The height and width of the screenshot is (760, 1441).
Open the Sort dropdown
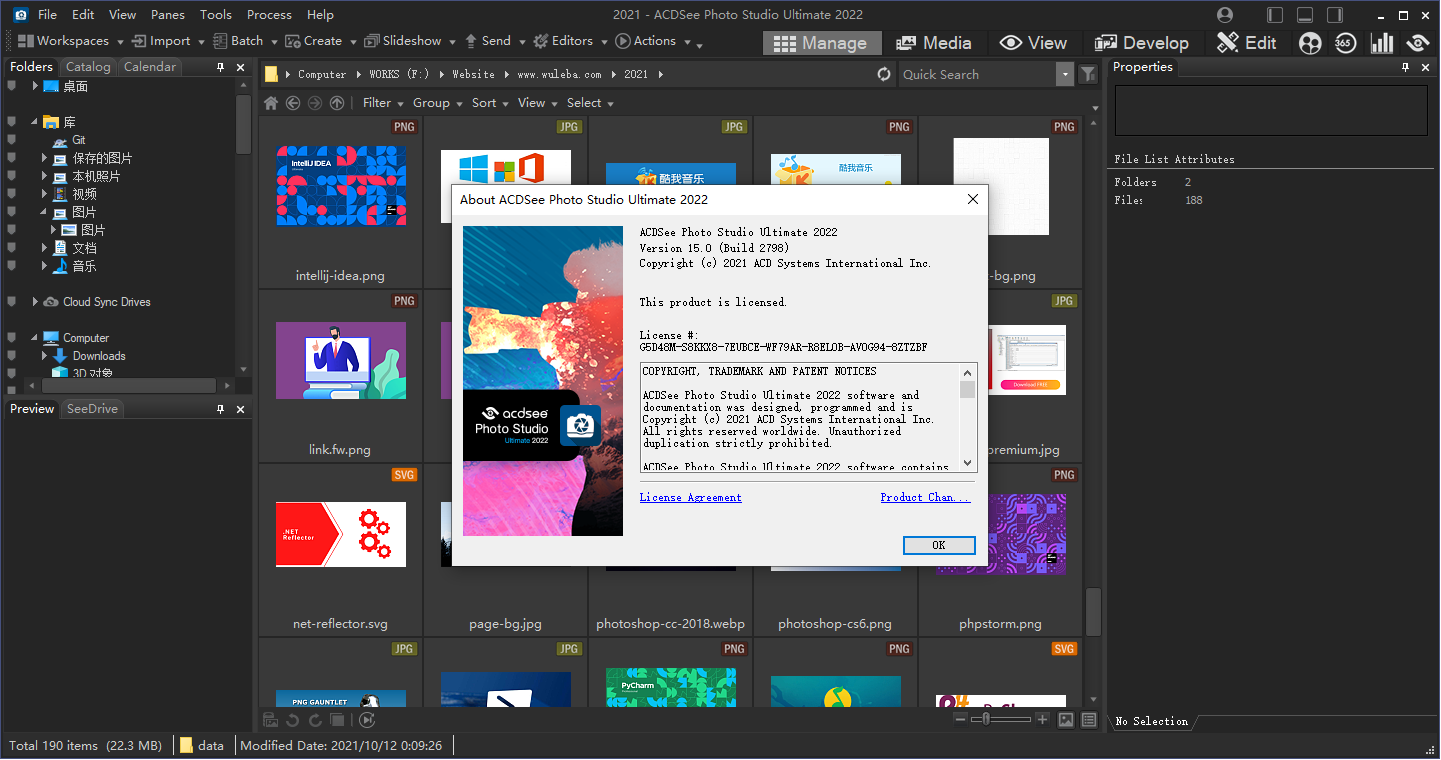490,103
